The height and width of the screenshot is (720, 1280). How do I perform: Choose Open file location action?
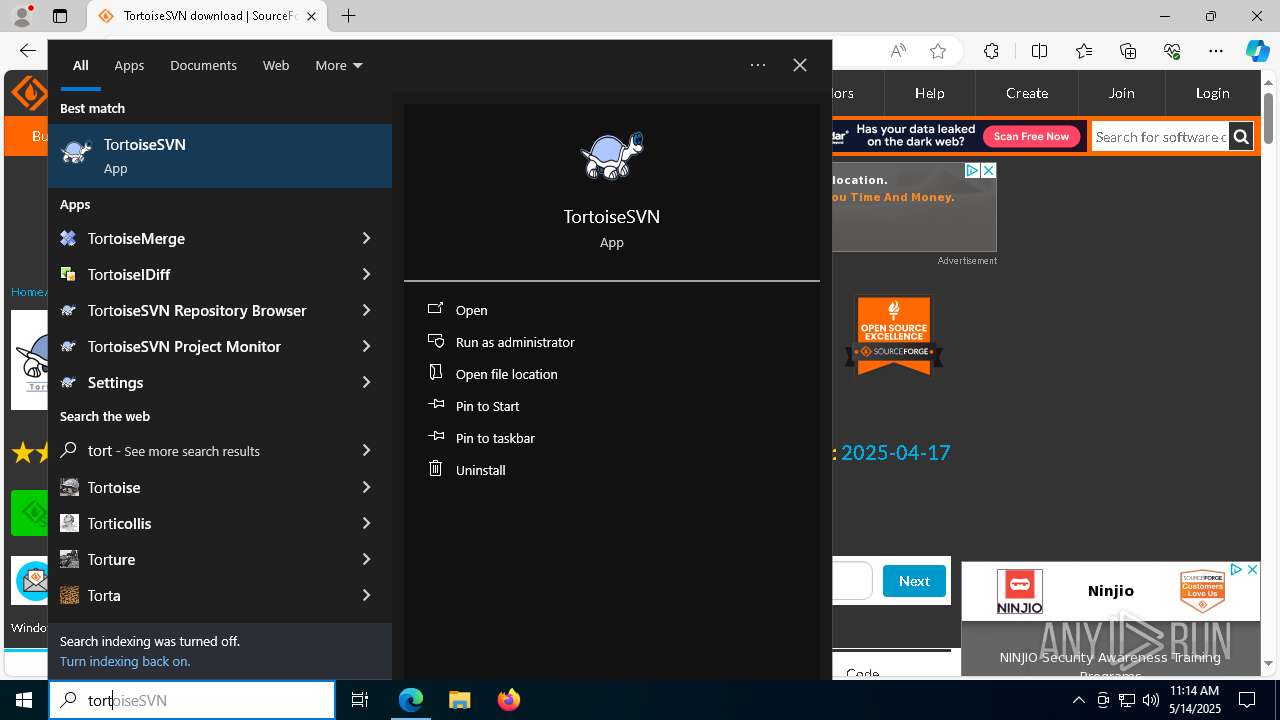[x=507, y=374]
